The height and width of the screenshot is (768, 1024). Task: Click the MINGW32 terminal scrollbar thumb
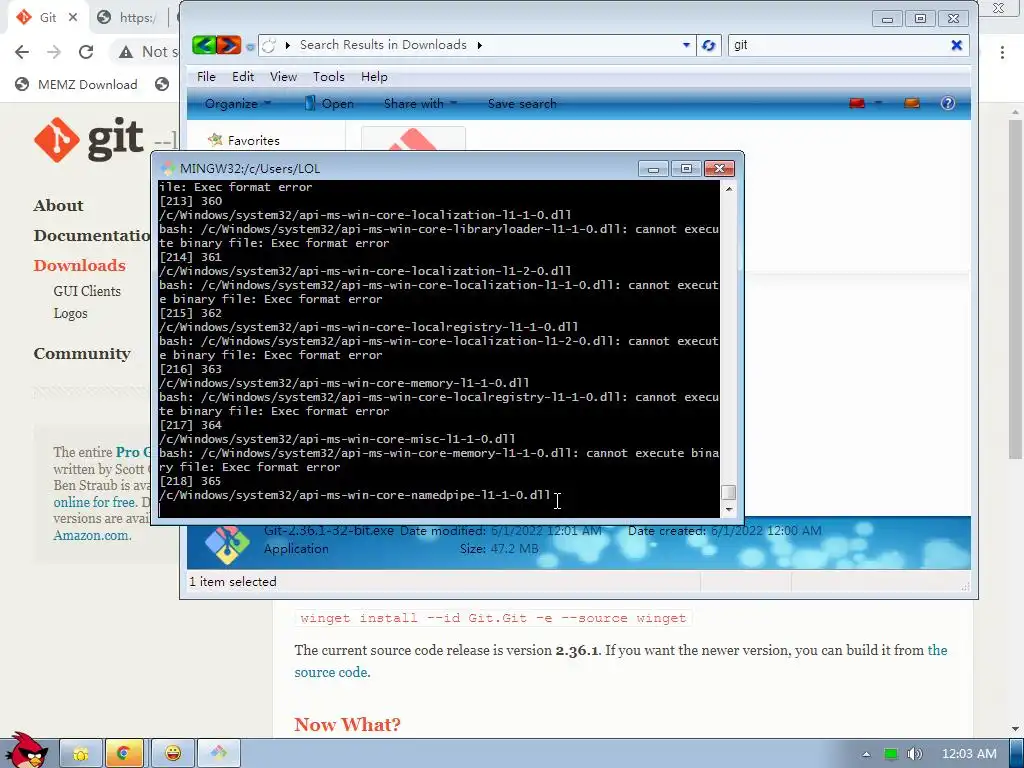coord(729,492)
